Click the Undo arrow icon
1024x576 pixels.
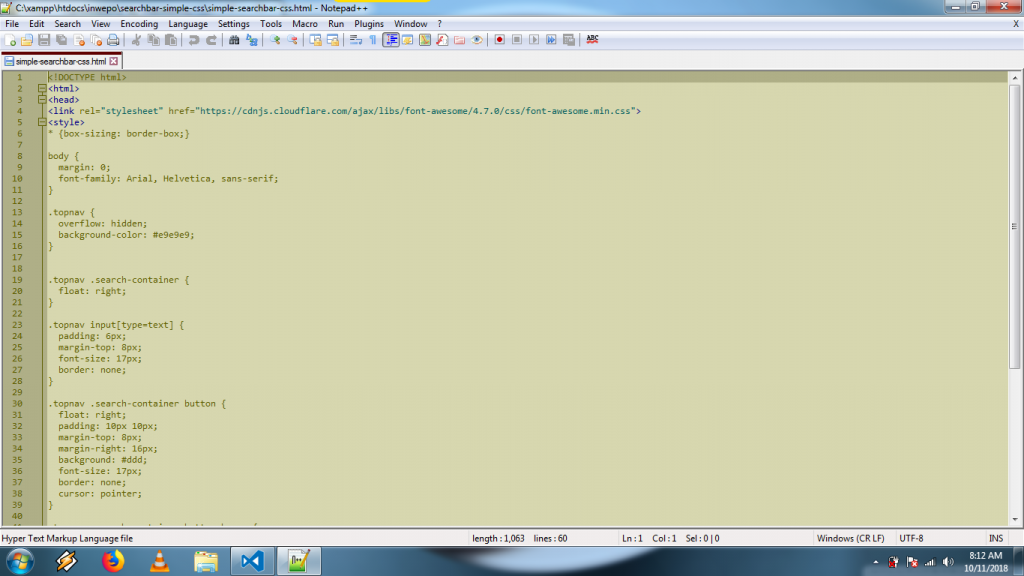(194, 40)
